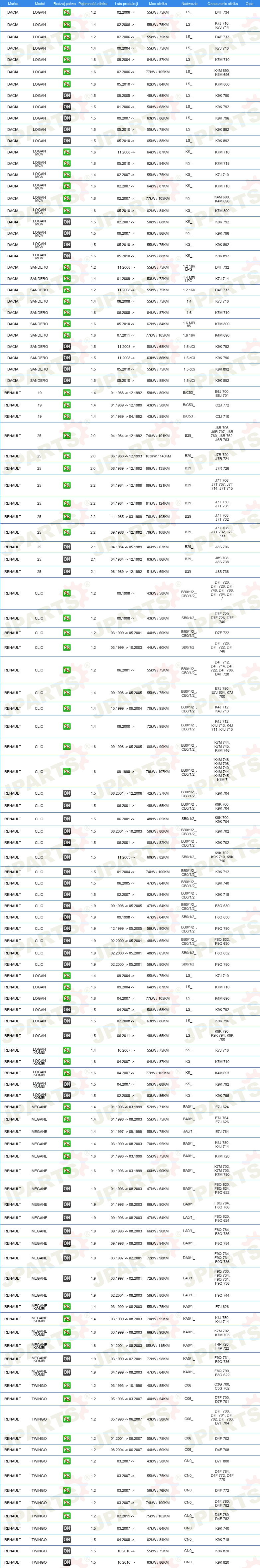Click petrol icon in Twingo D4F 702 row
The image size is (260, 1568).
(x=67, y=1439)
